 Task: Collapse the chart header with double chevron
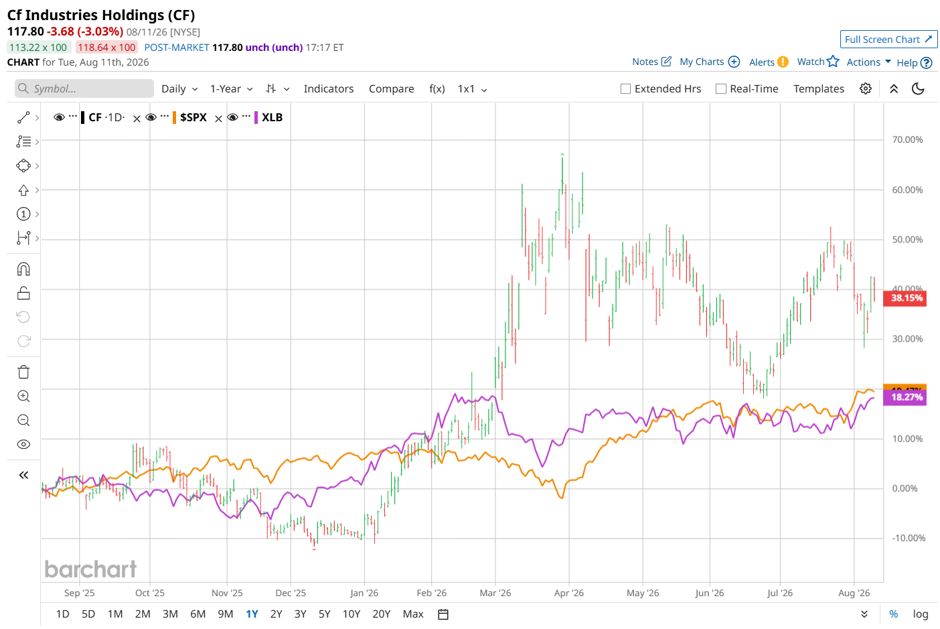[x=893, y=89]
